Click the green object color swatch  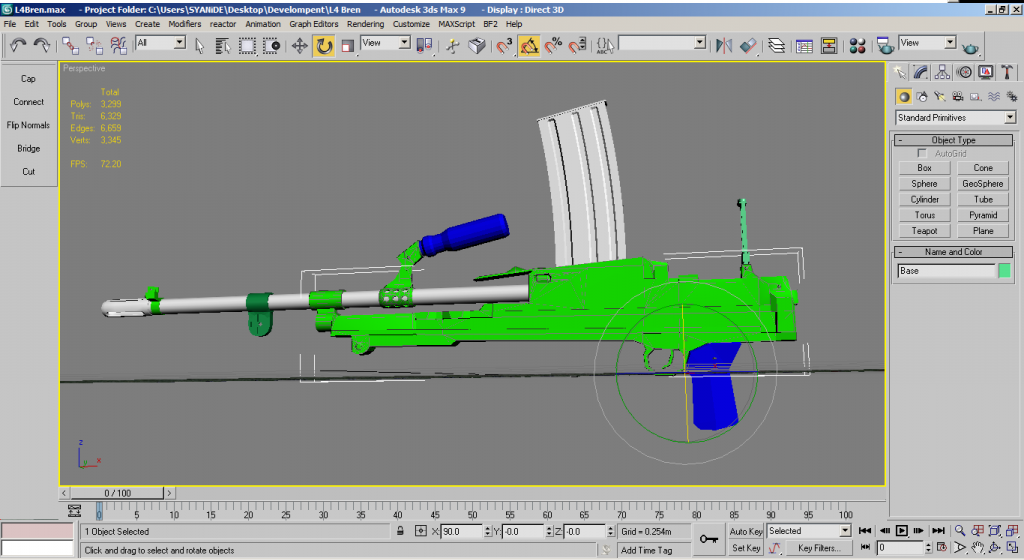tap(1004, 271)
